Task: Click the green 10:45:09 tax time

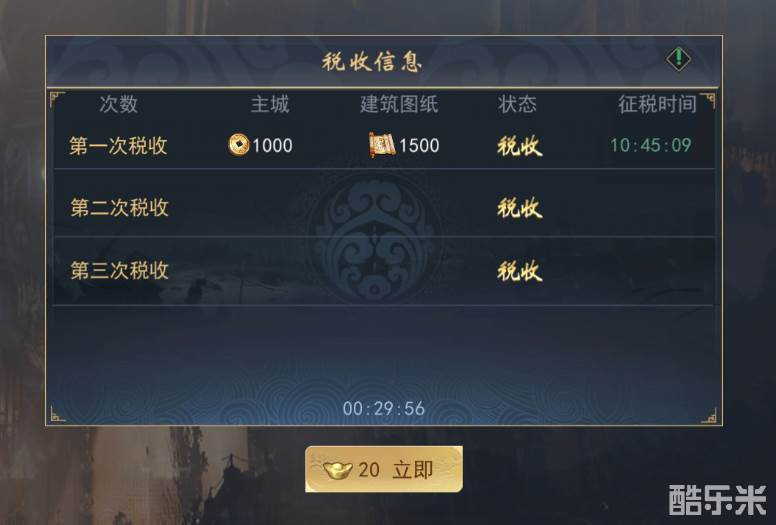Action: 651,145
